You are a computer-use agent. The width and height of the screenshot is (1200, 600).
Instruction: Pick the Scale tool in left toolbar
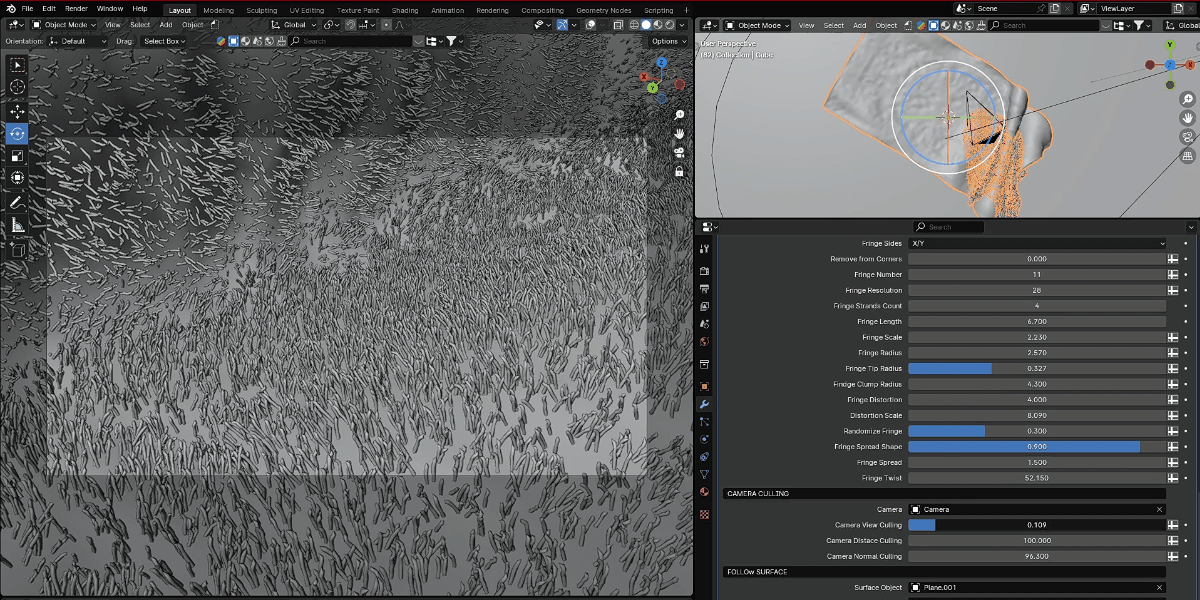(17, 156)
